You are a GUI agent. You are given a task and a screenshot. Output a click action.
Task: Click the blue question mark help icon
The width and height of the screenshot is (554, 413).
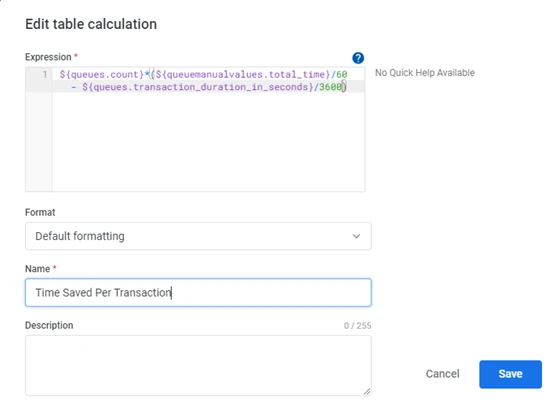tap(358, 58)
